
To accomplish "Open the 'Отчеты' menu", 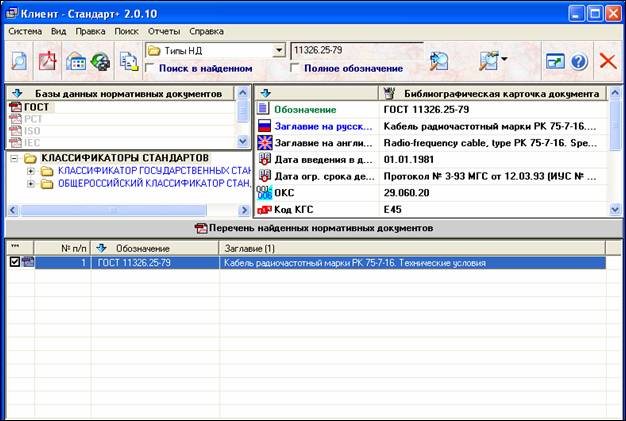I will [x=163, y=31].
